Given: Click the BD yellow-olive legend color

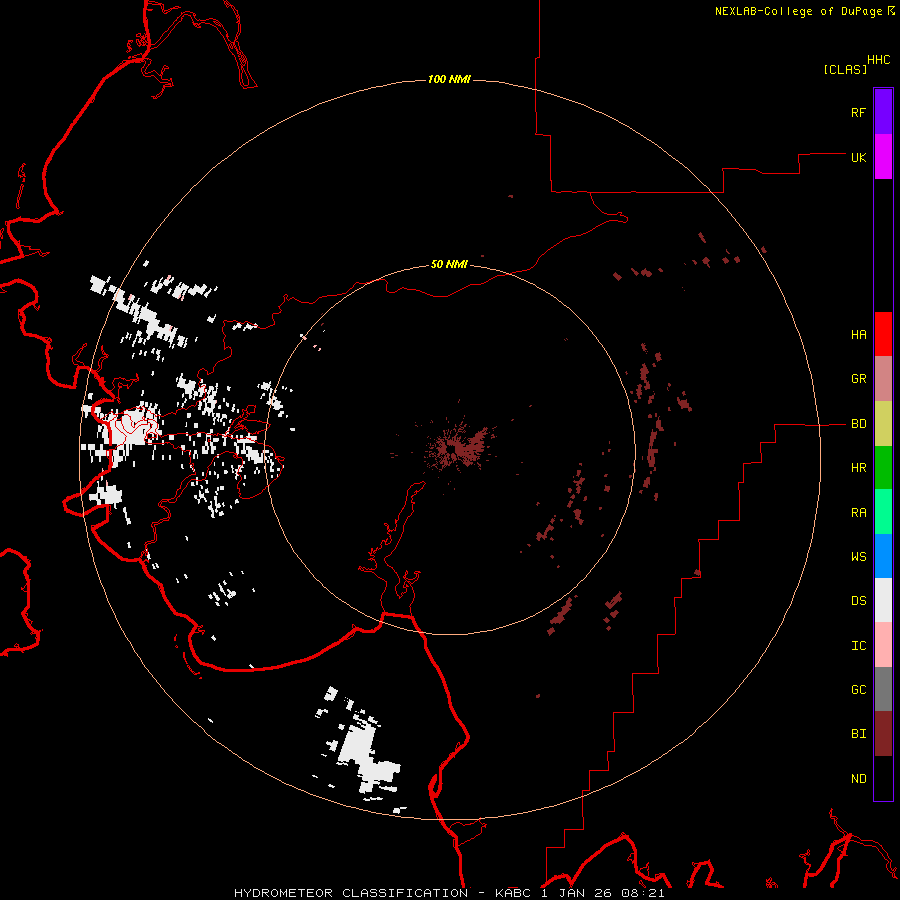Looking at the screenshot, I should coord(883,424).
